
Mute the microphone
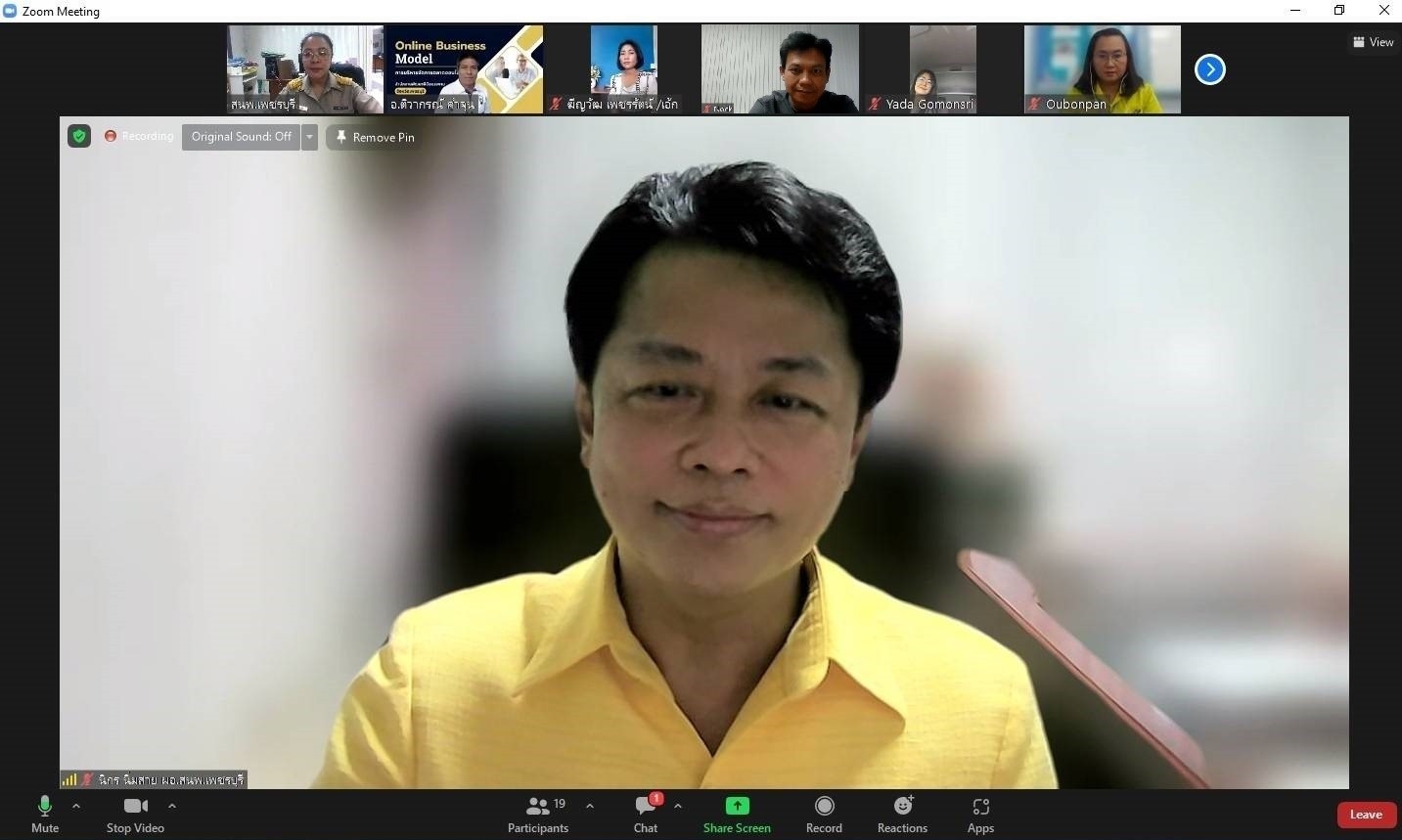click(45, 815)
